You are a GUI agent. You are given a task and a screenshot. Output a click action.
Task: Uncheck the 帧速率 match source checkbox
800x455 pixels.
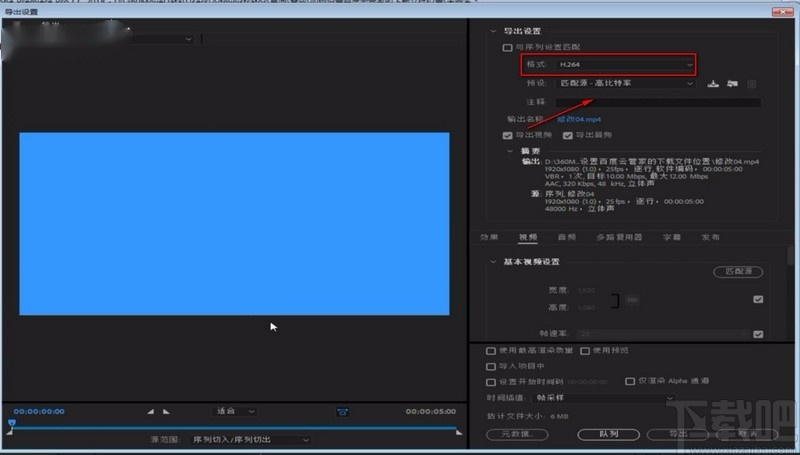click(x=758, y=335)
